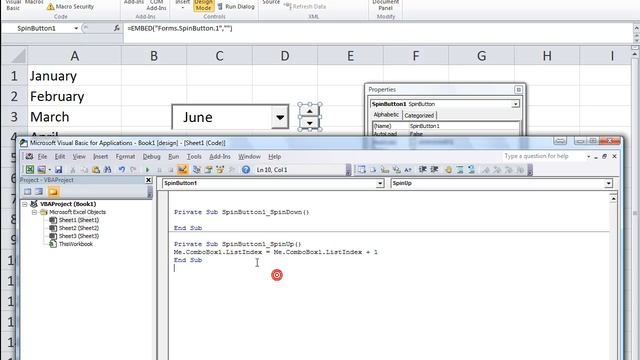Open the Name Box dropdown arrow
This screenshot has width=640, height=360.
pyautogui.click(x=76, y=28)
